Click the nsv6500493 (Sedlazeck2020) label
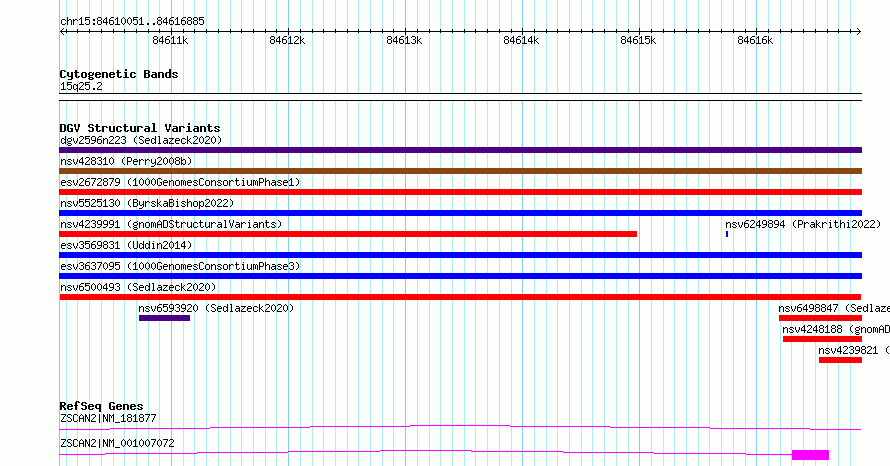890x466 pixels. coord(138,287)
